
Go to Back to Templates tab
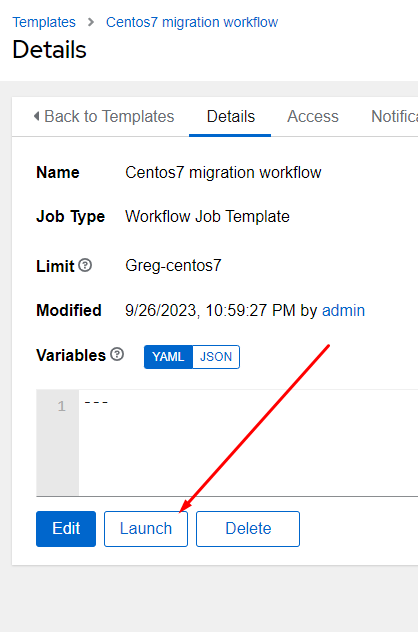click(x=104, y=116)
